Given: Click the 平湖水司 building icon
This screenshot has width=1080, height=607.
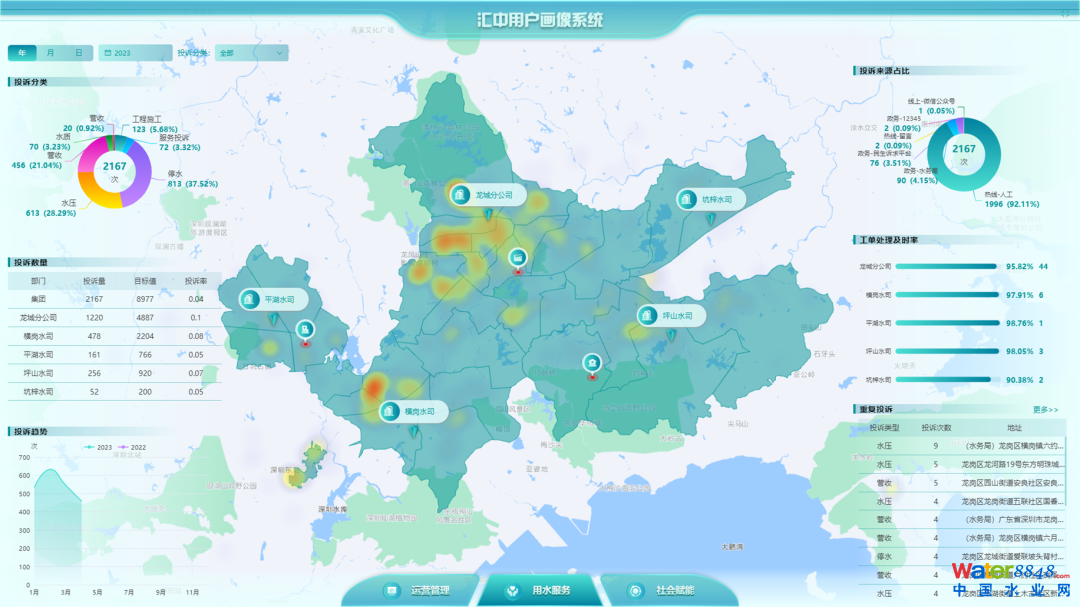Looking at the screenshot, I should pyautogui.click(x=249, y=299).
